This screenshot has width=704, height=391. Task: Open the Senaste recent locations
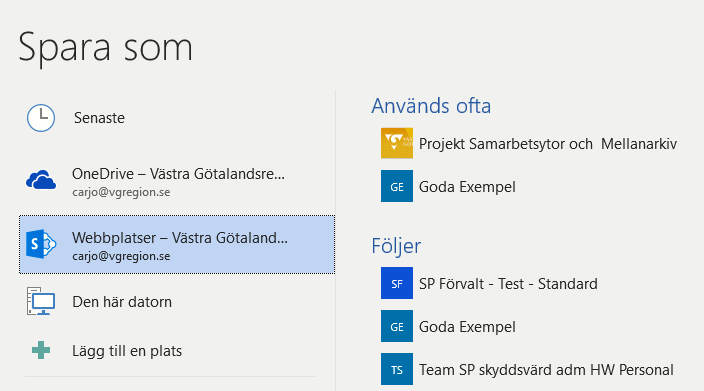[177, 118]
